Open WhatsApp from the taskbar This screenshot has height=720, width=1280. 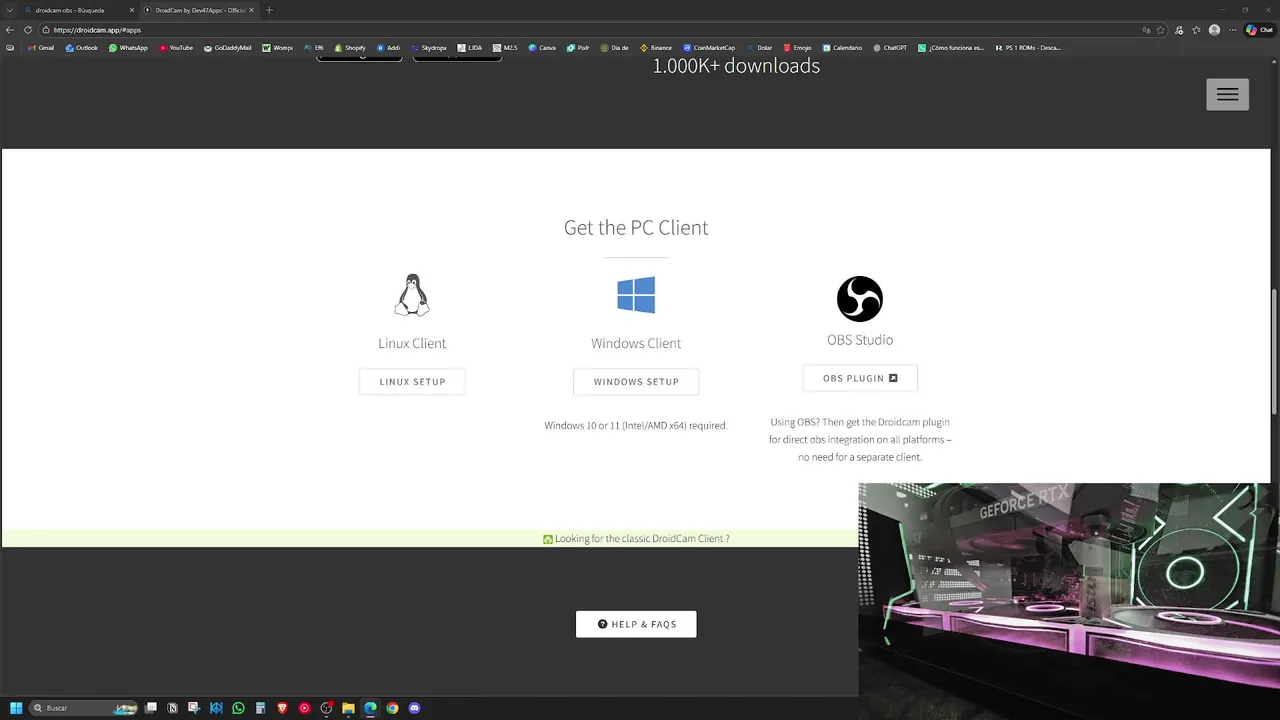[x=238, y=708]
